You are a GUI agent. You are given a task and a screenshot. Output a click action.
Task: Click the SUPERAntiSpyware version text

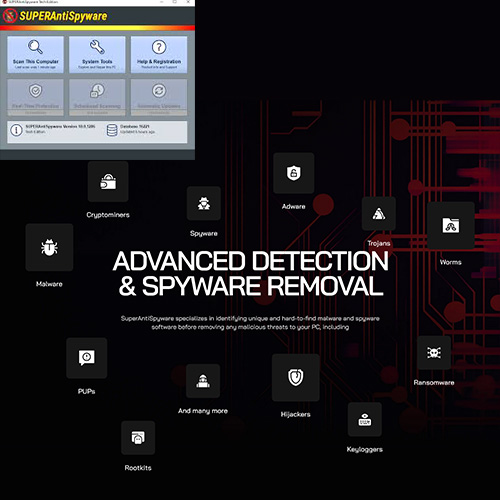[60, 126]
